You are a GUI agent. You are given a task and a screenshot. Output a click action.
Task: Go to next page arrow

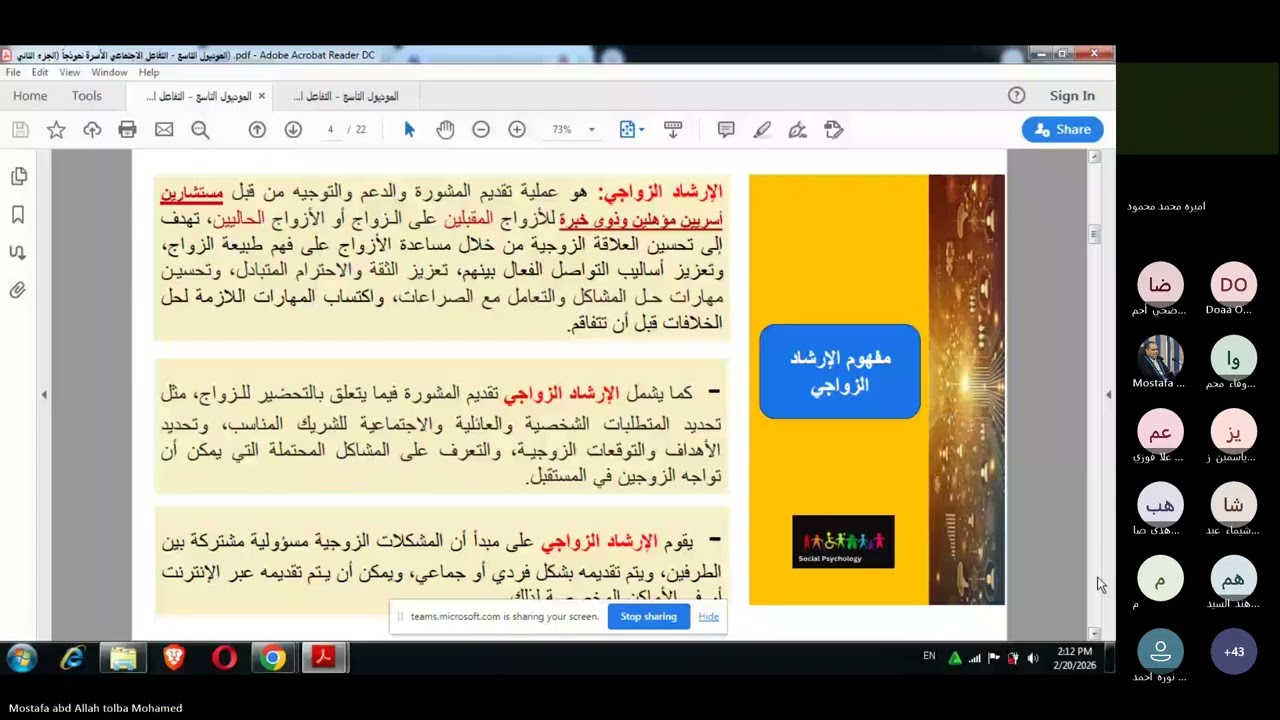pyautogui.click(x=293, y=130)
